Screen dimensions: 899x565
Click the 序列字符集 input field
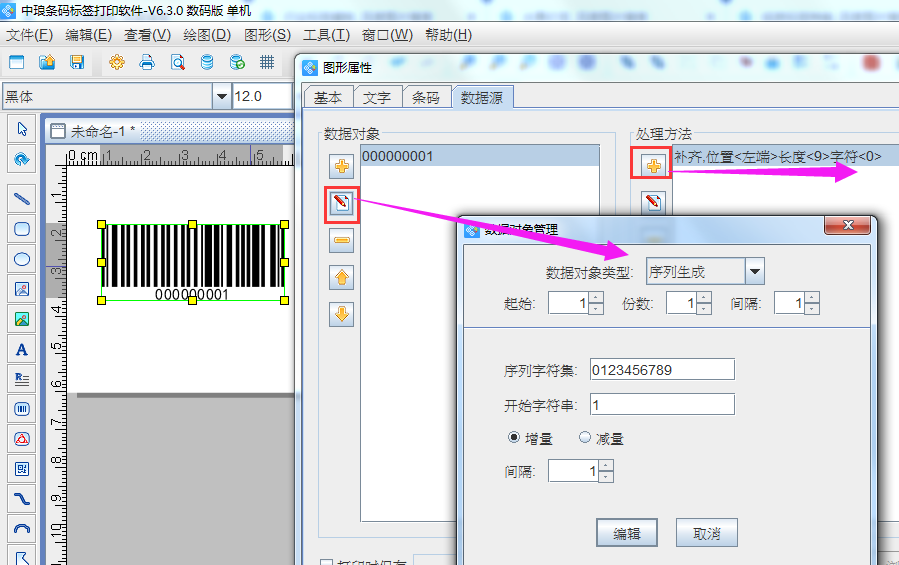point(662,370)
